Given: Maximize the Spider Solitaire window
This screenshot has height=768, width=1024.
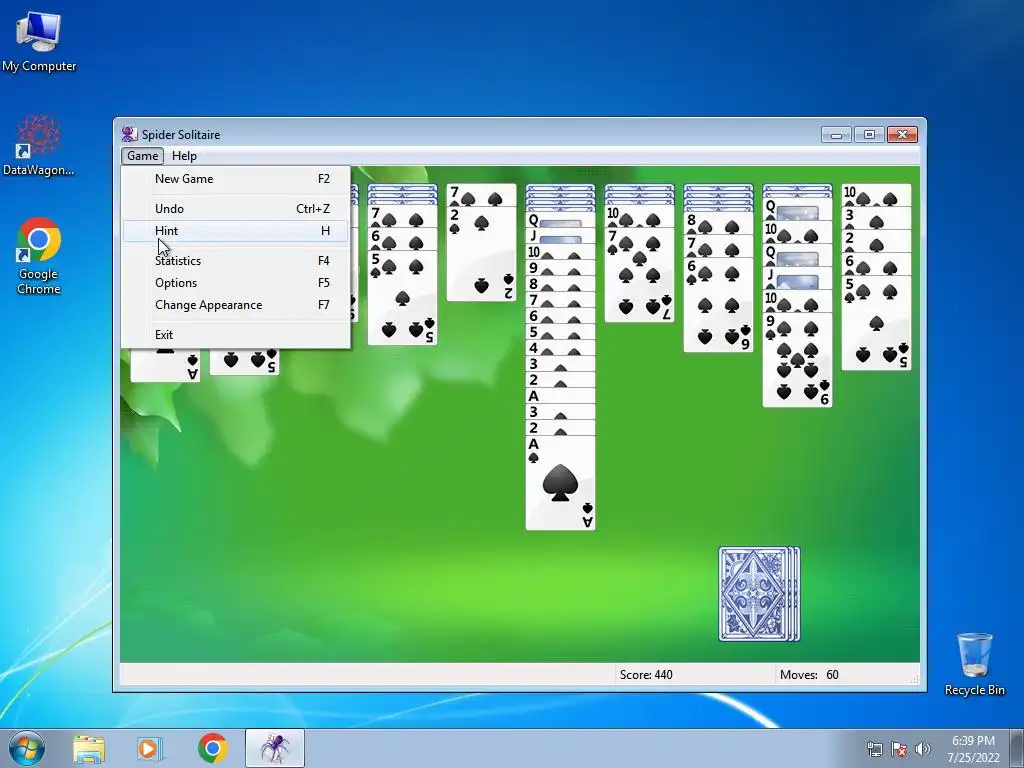Looking at the screenshot, I should click(869, 135).
